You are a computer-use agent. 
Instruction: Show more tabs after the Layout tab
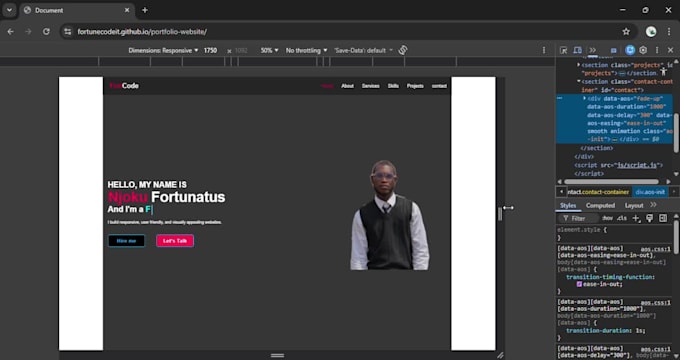point(654,205)
